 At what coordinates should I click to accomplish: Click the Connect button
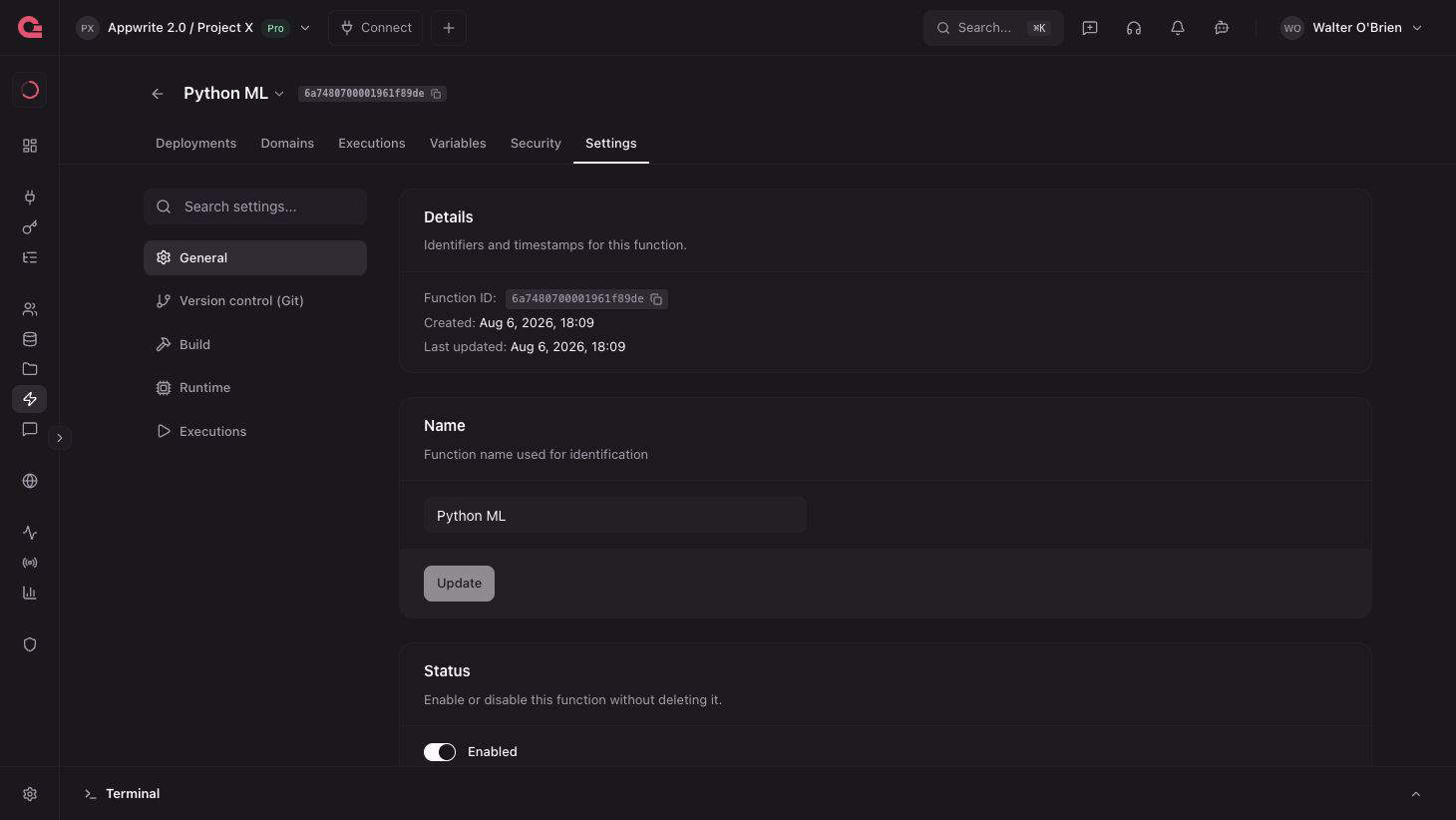pos(376,28)
